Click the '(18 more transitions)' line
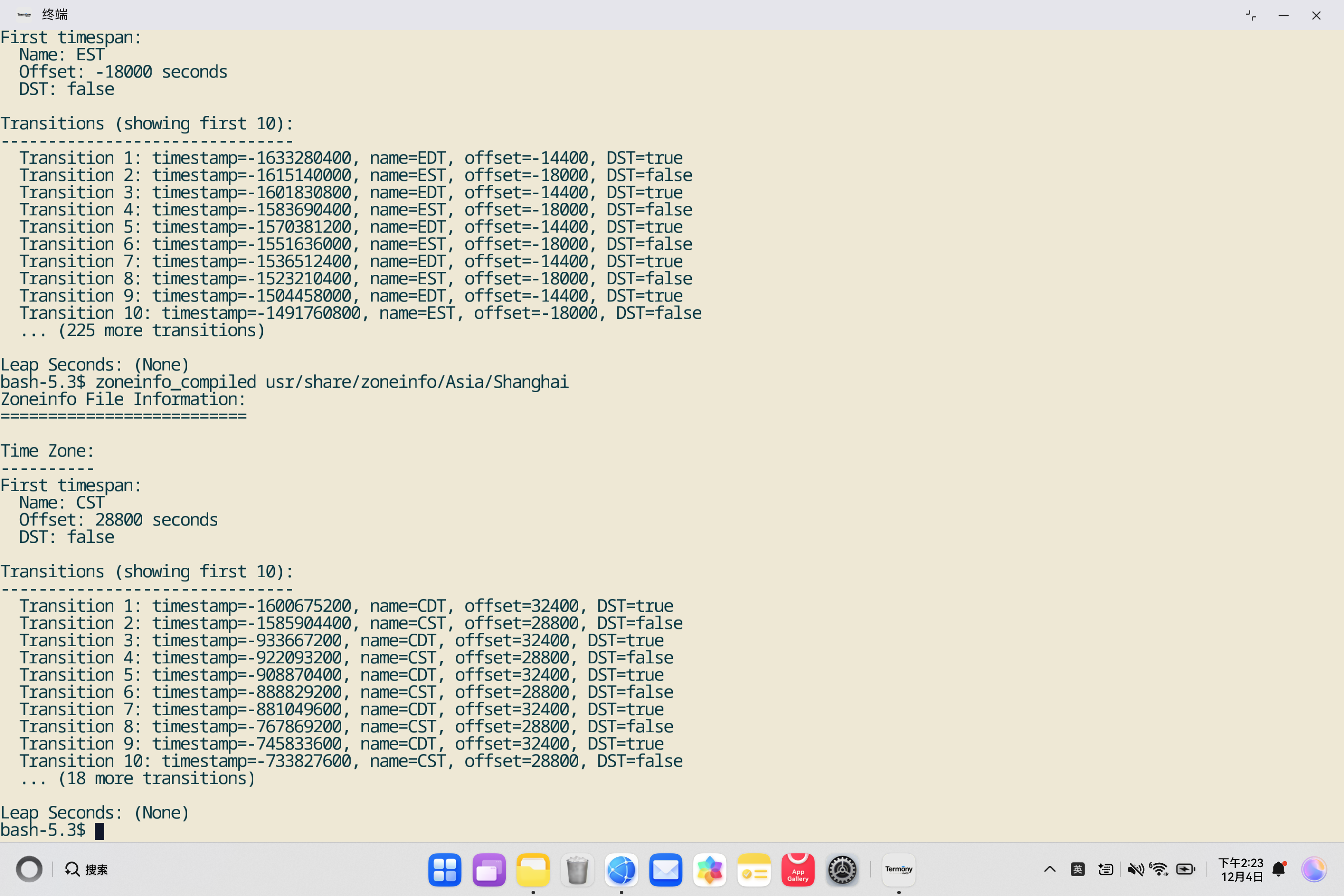The width and height of the screenshot is (1344, 896). [137, 778]
